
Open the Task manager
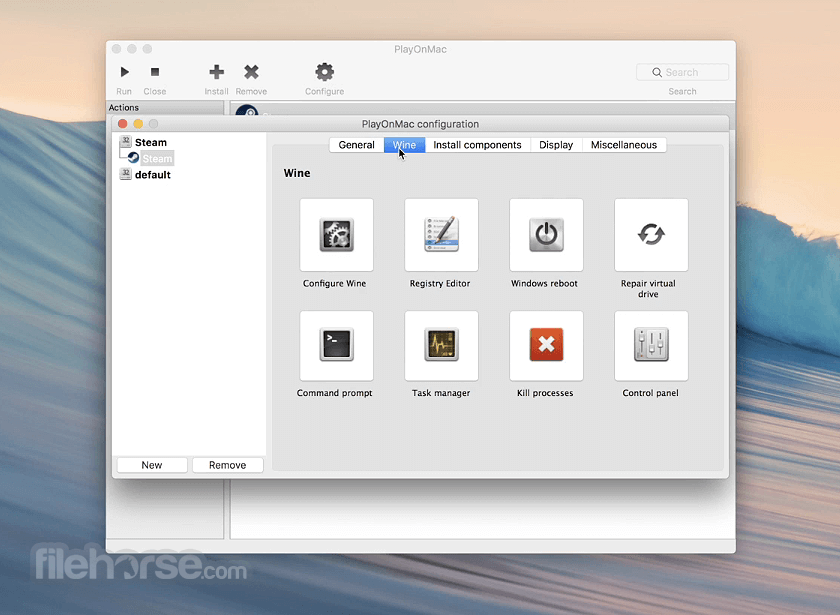click(441, 346)
